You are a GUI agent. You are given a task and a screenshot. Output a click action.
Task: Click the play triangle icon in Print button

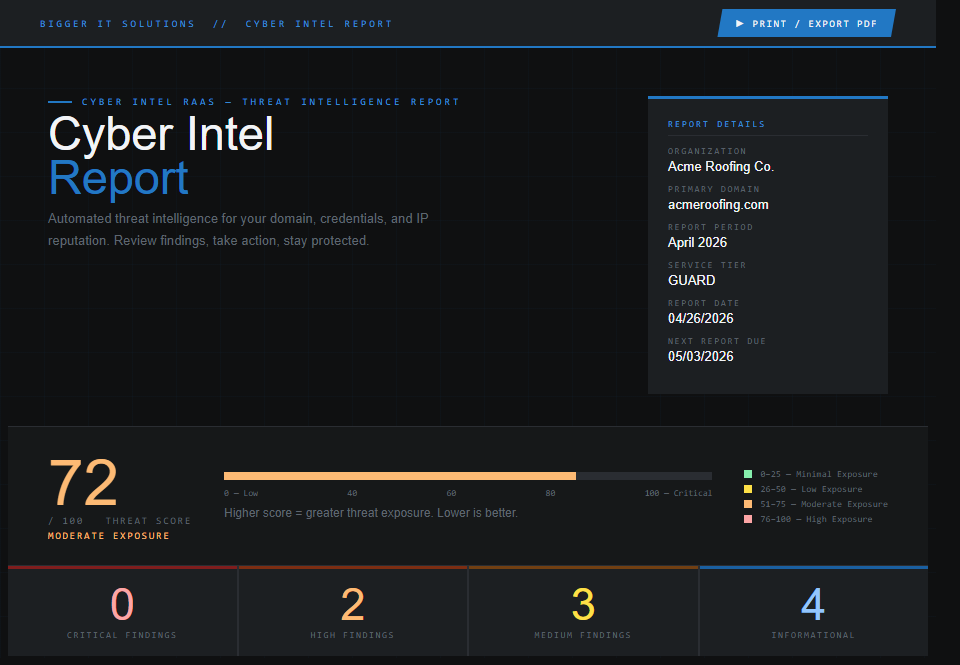[x=740, y=23]
